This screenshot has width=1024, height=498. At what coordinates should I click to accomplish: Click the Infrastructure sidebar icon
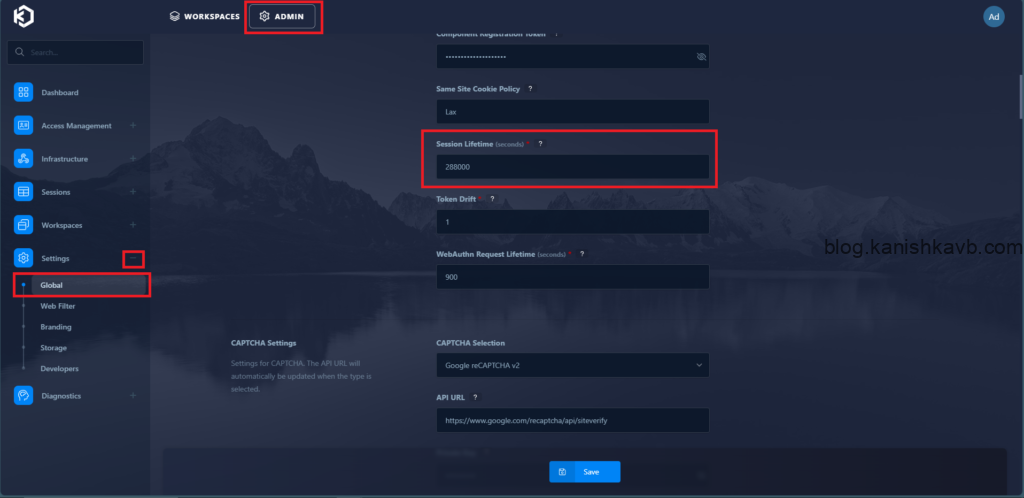pyautogui.click(x=24, y=159)
